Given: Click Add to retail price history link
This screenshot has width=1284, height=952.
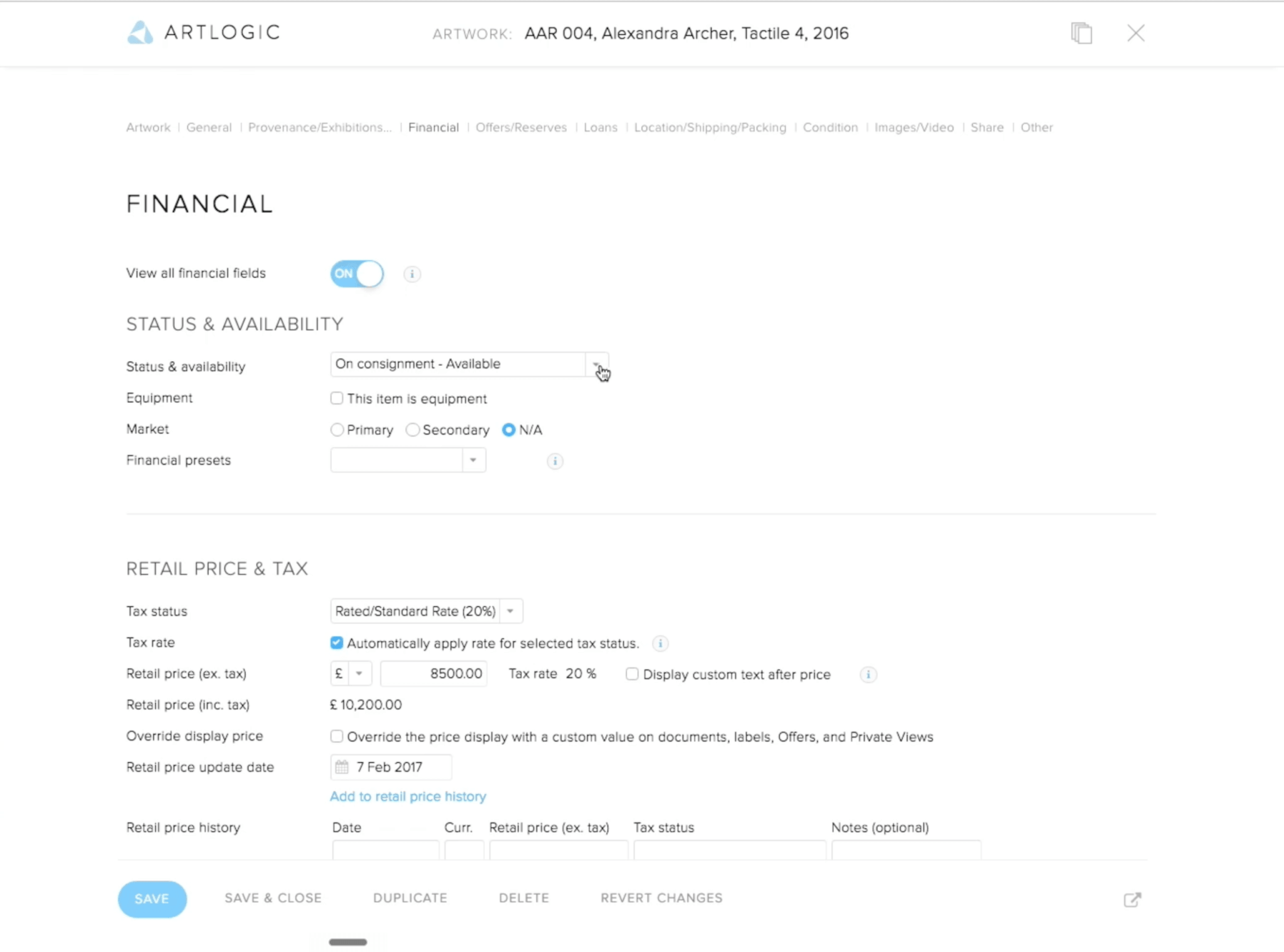Looking at the screenshot, I should click(408, 797).
